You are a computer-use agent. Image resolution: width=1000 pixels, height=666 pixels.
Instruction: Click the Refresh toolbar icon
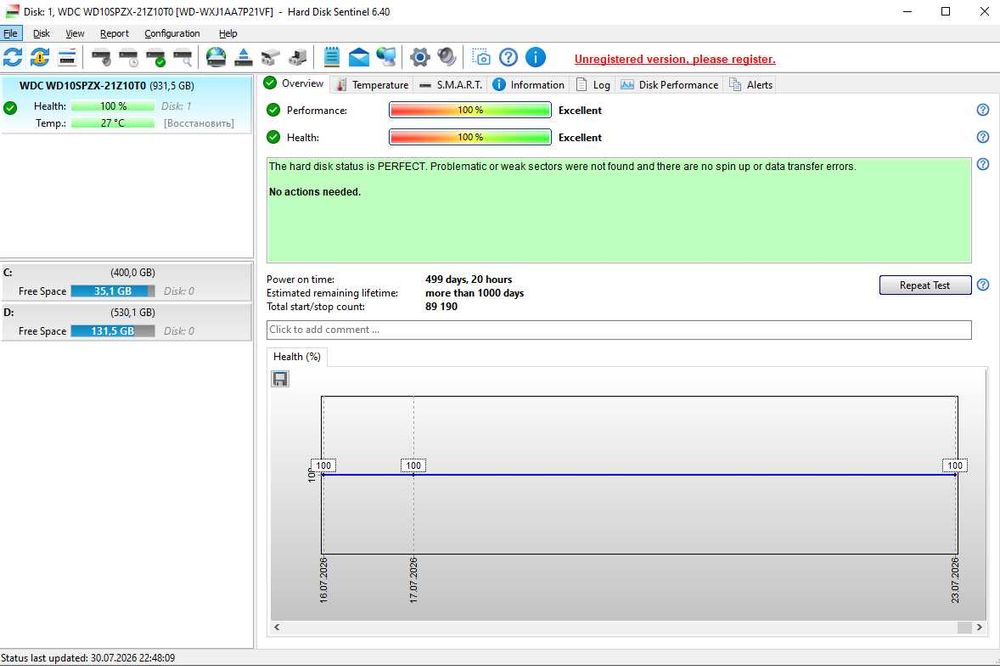(x=13, y=57)
